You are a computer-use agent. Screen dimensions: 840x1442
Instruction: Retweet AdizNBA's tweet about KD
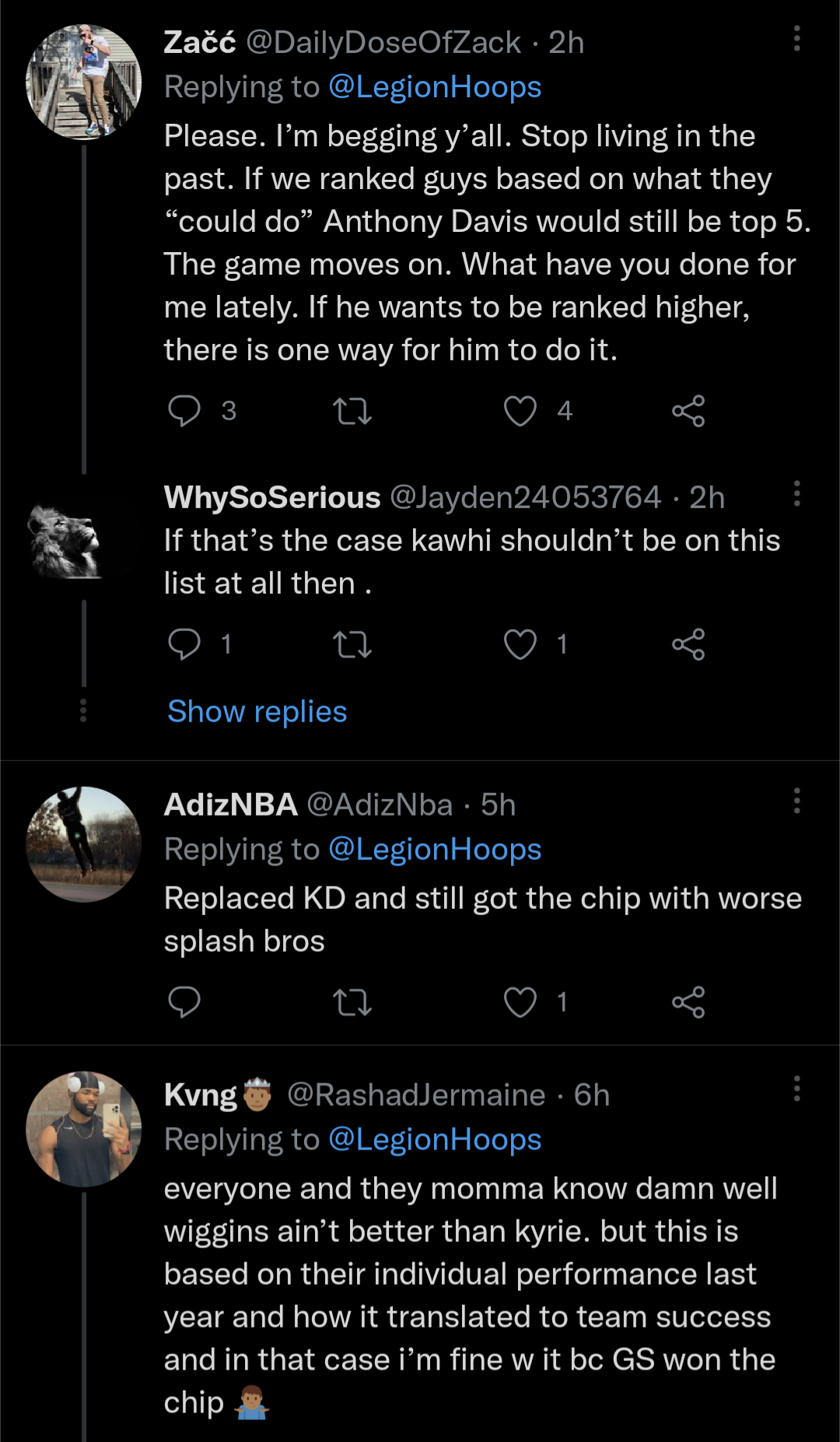click(x=352, y=1002)
